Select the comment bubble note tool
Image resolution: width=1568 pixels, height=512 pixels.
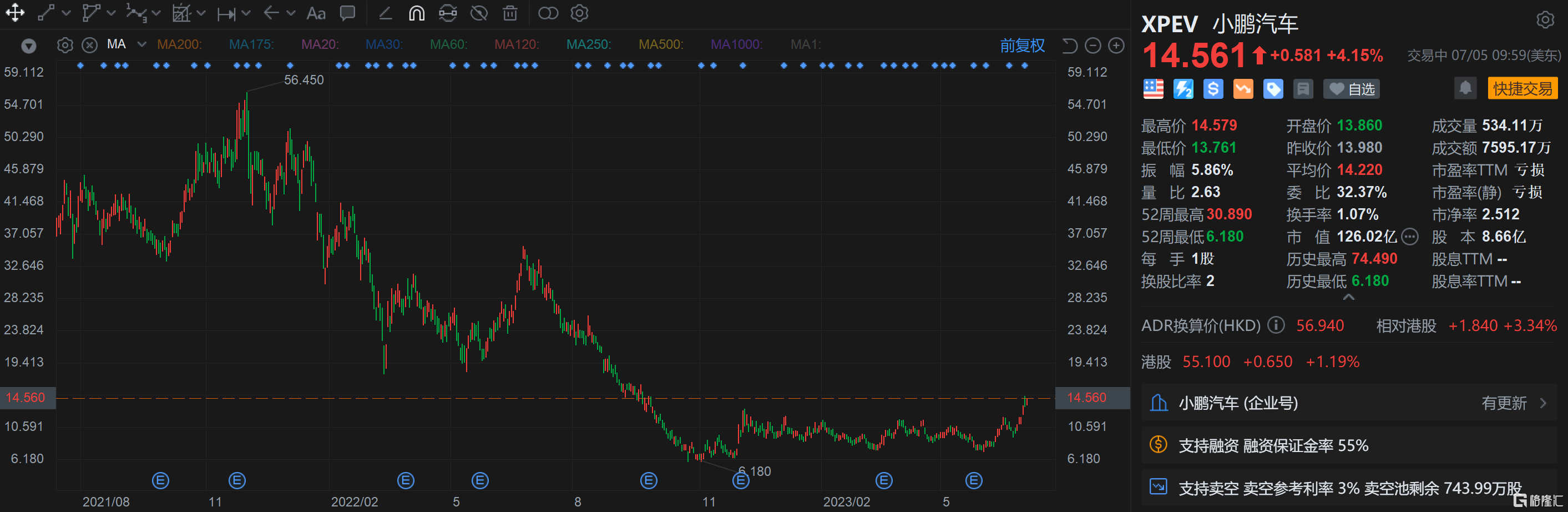347,13
